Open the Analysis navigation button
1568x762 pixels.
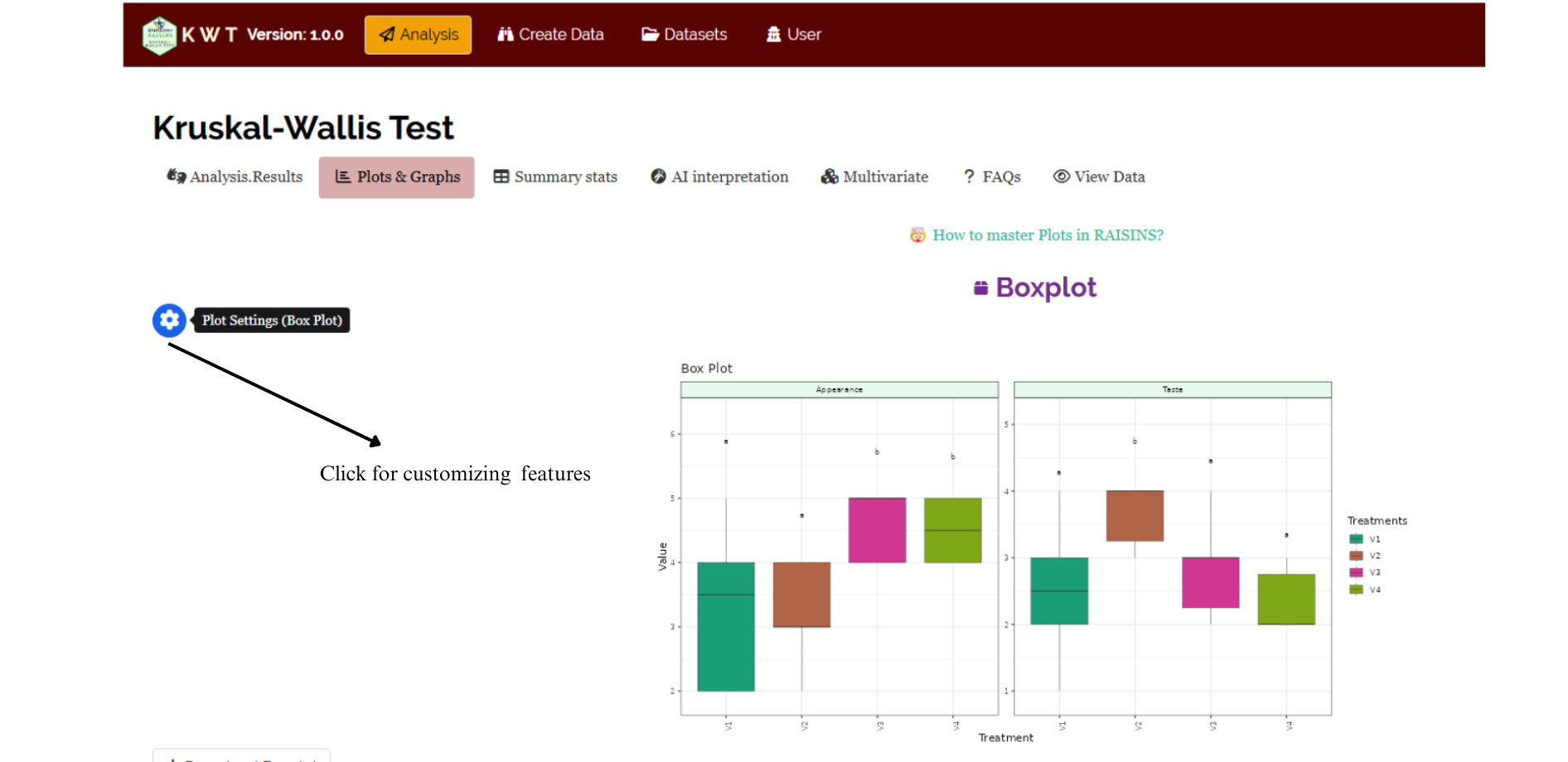pyautogui.click(x=418, y=35)
